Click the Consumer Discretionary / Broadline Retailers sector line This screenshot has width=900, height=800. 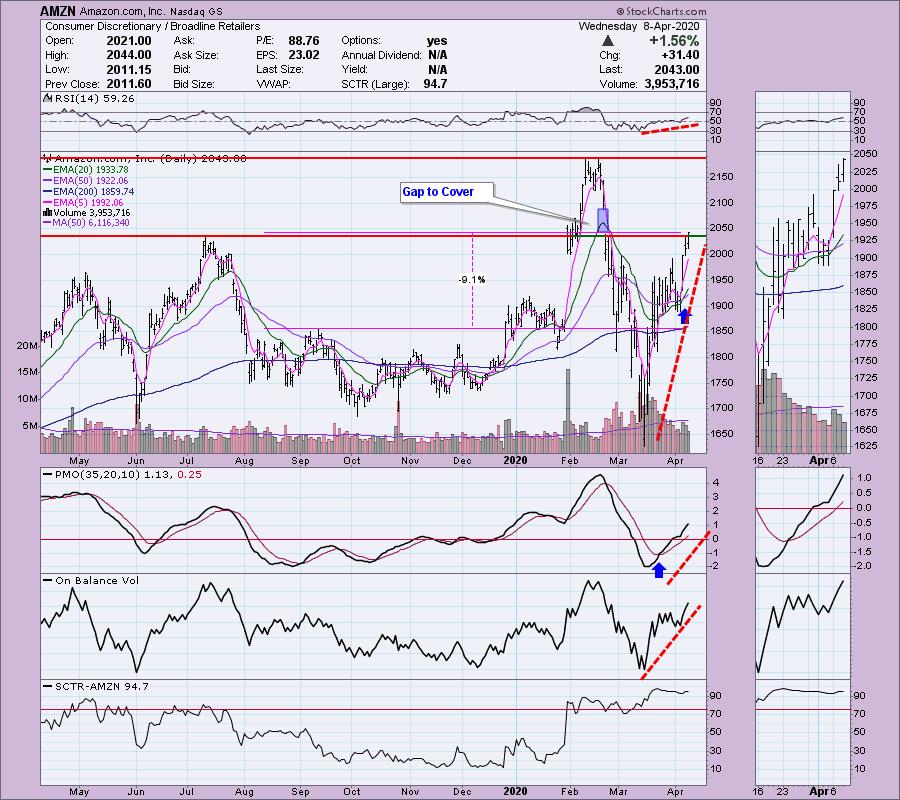153,26
